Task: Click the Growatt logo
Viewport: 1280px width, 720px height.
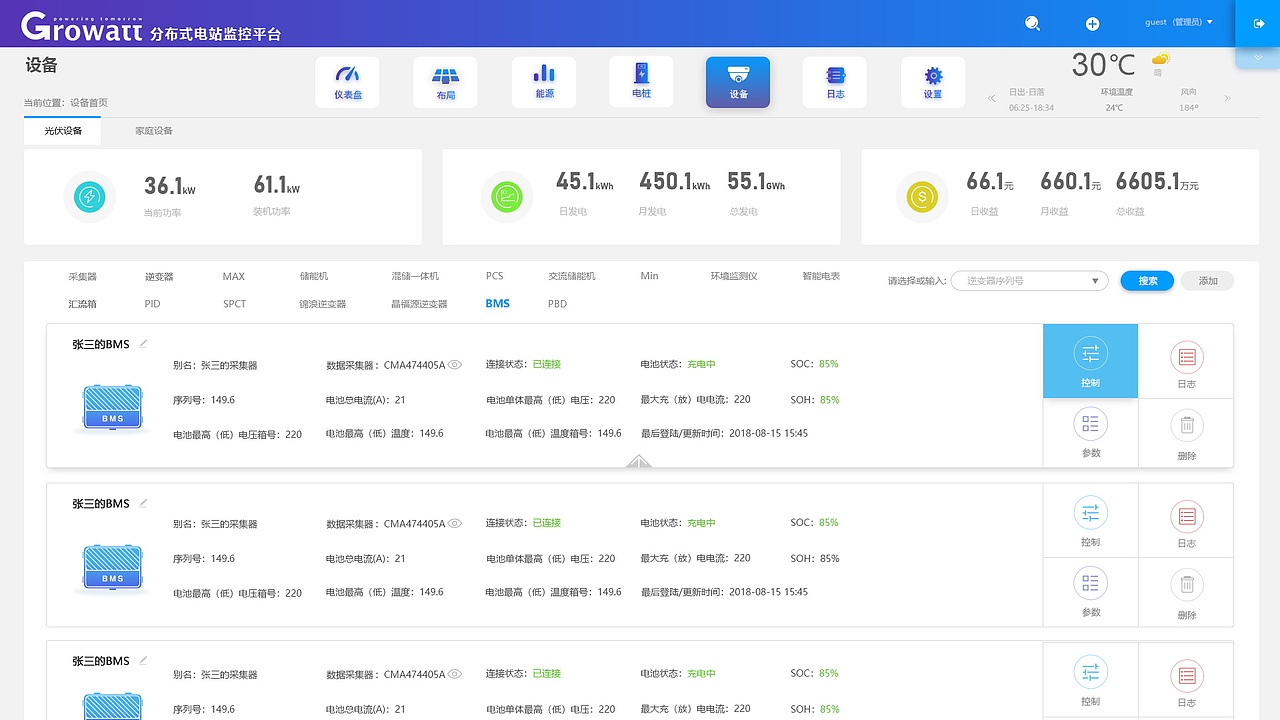Action: click(83, 26)
